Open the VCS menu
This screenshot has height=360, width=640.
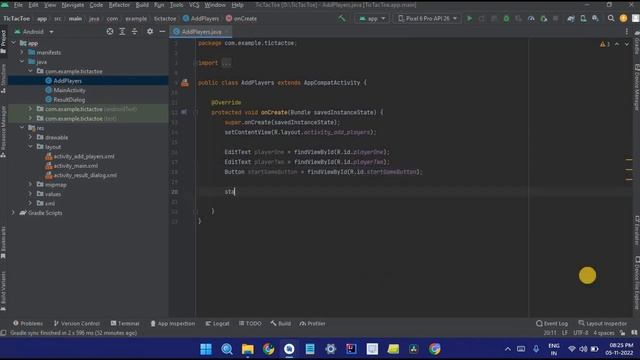(194, 5)
